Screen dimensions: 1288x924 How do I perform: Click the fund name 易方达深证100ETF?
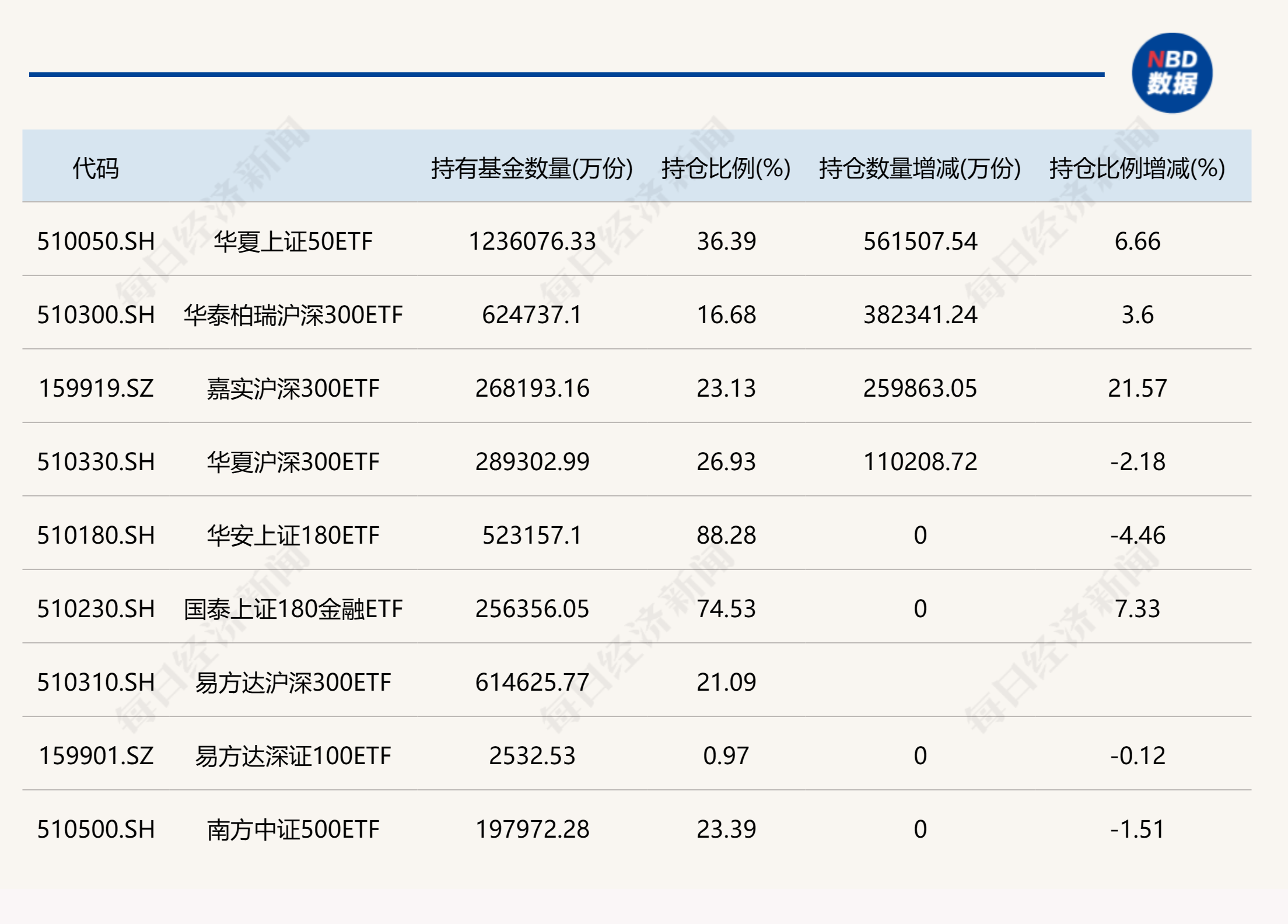pyautogui.click(x=293, y=755)
